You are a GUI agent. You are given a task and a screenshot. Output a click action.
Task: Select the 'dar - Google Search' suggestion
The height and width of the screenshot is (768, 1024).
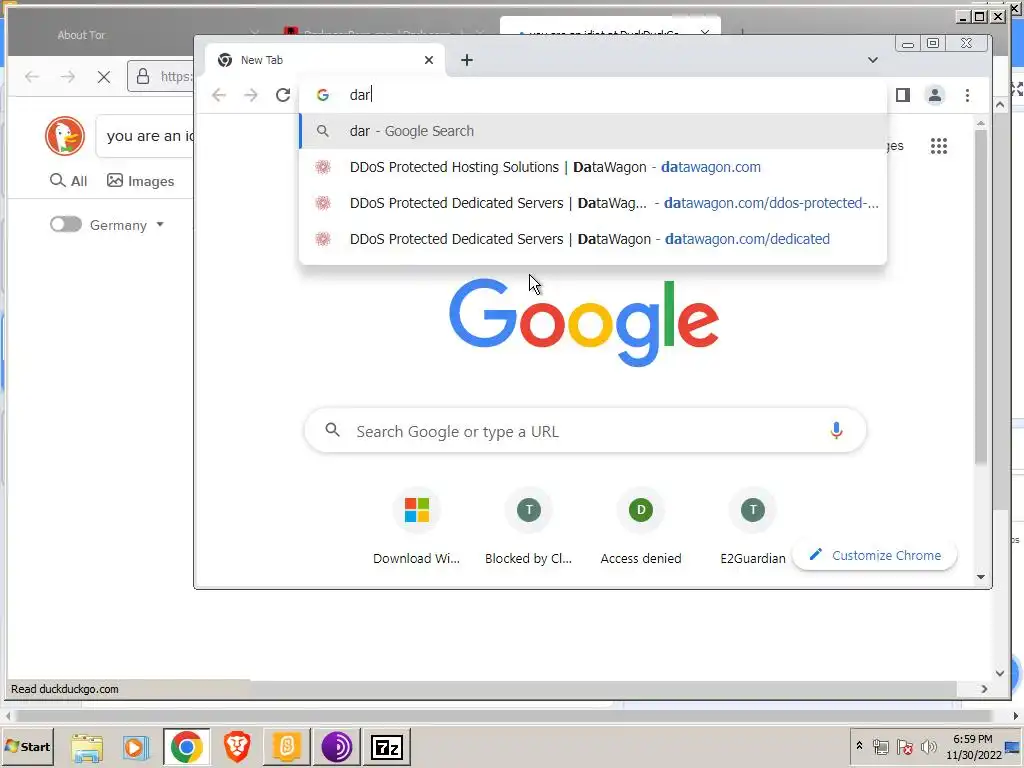(x=593, y=131)
